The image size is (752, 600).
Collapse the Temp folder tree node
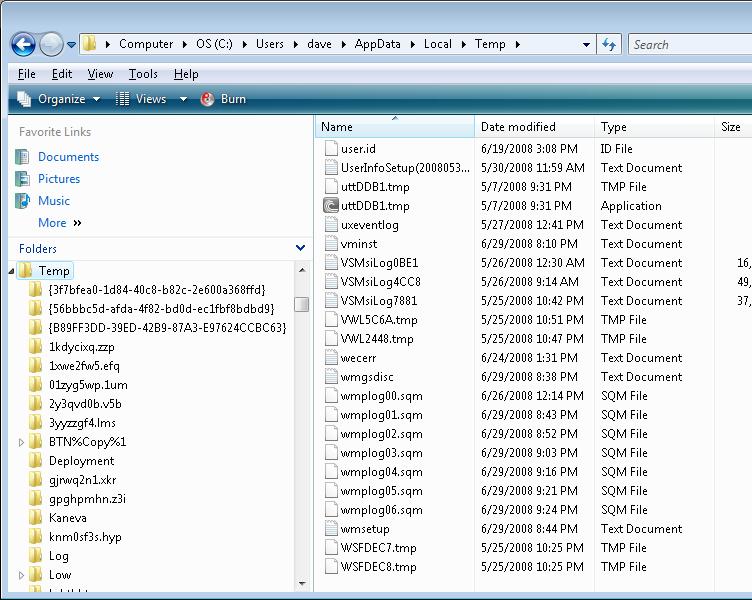12,271
